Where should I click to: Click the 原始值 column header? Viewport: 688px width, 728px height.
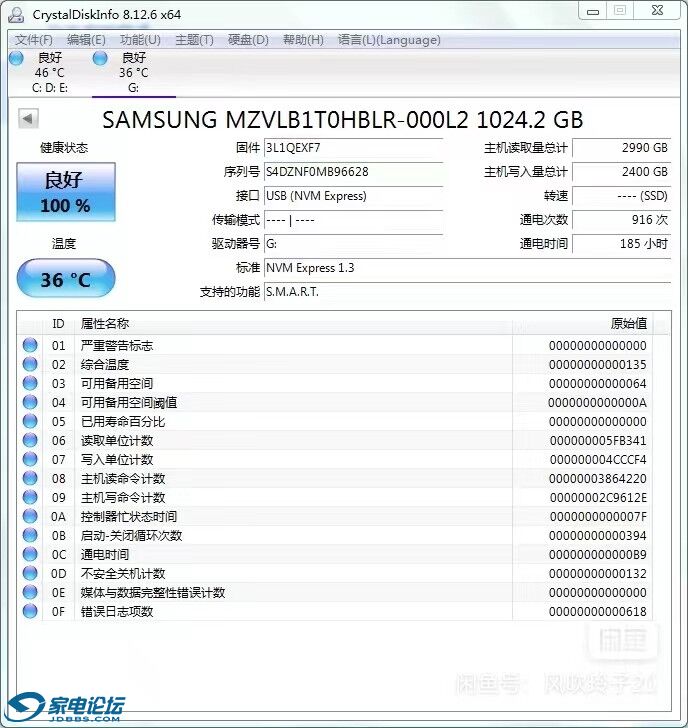[629, 323]
